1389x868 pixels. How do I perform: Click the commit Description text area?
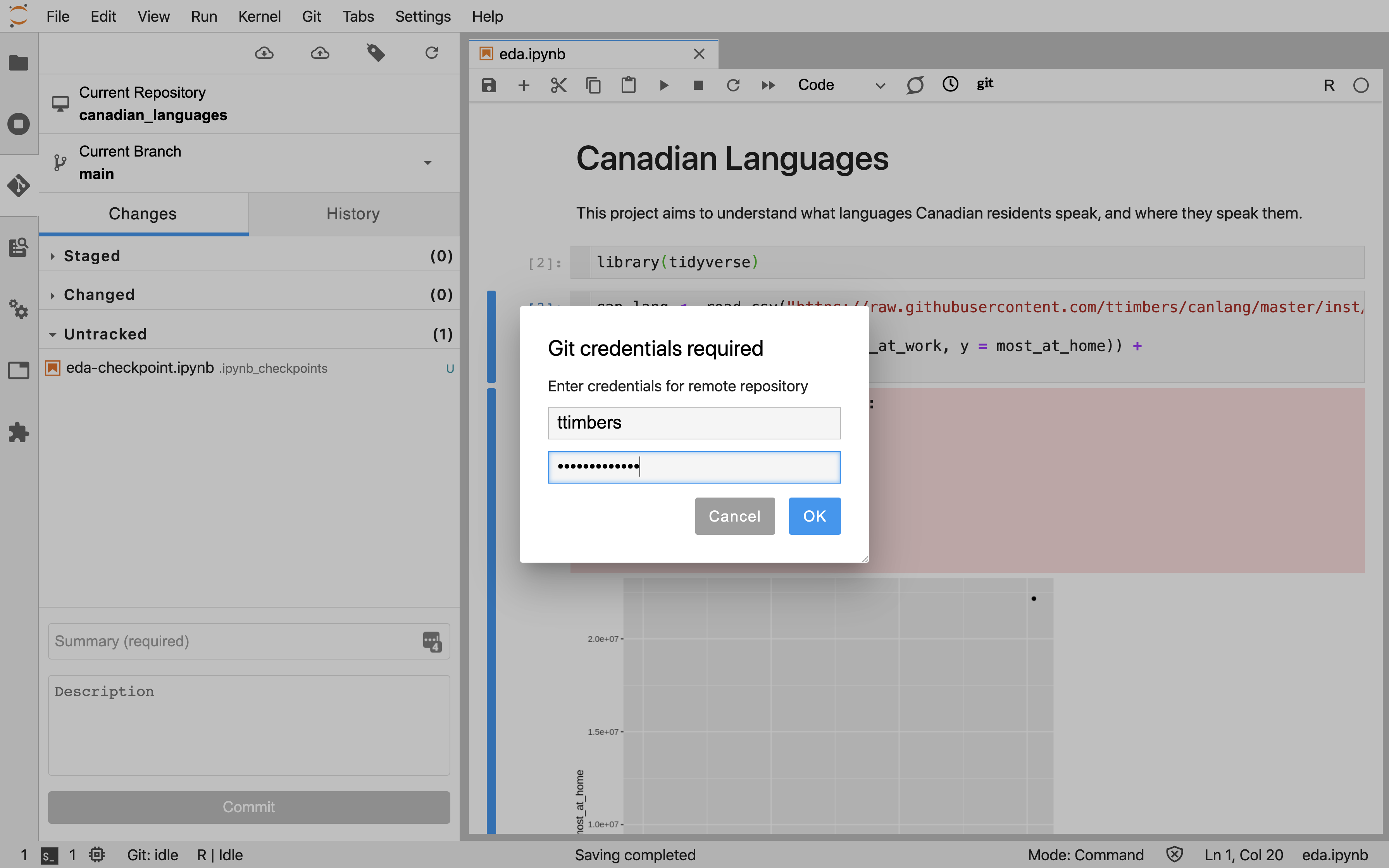249,725
